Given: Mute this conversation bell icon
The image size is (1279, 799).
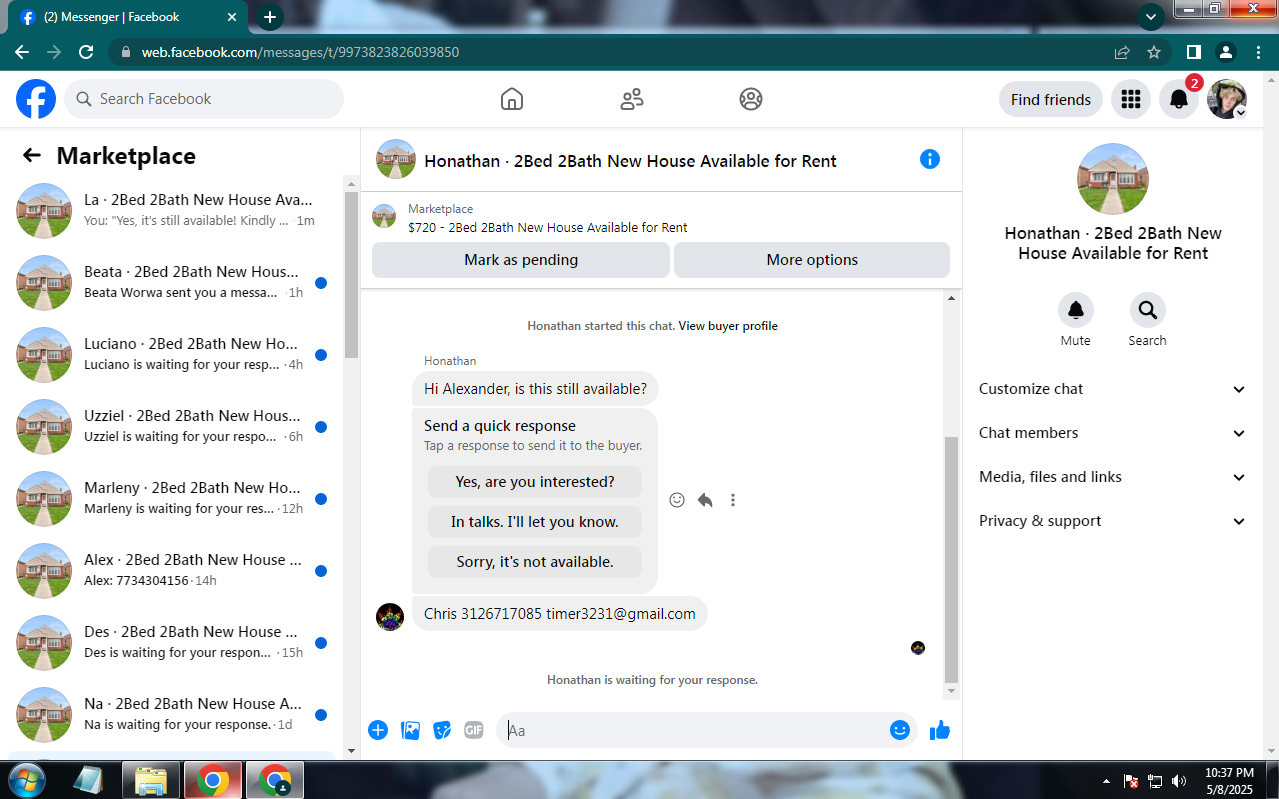Looking at the screenshot, I should click(1076, 310).
